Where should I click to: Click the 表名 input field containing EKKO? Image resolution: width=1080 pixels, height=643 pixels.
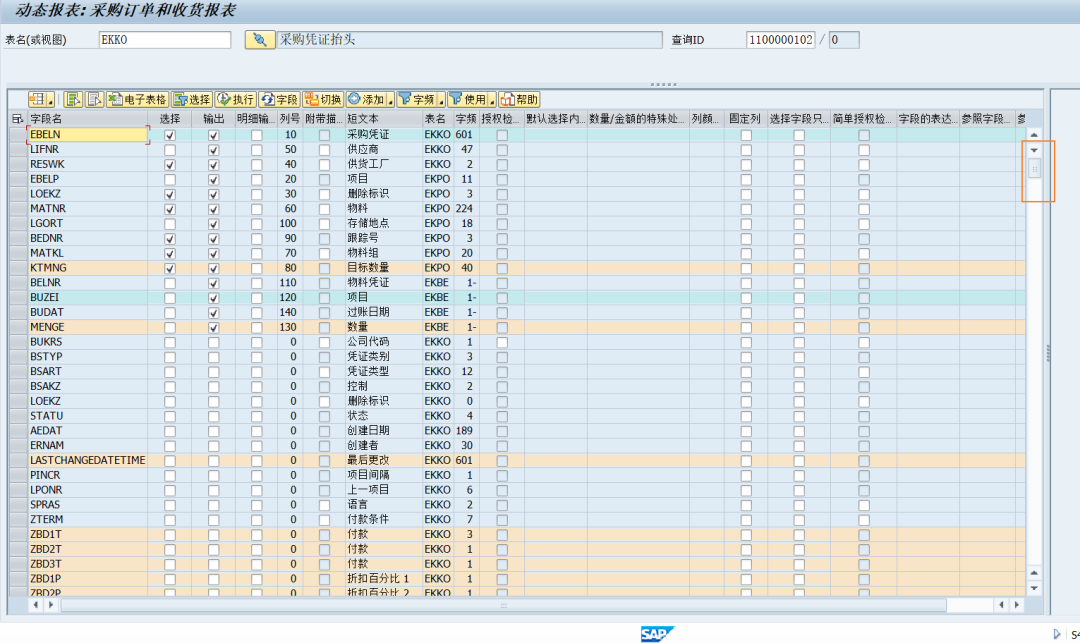click(x=165, y=40)
